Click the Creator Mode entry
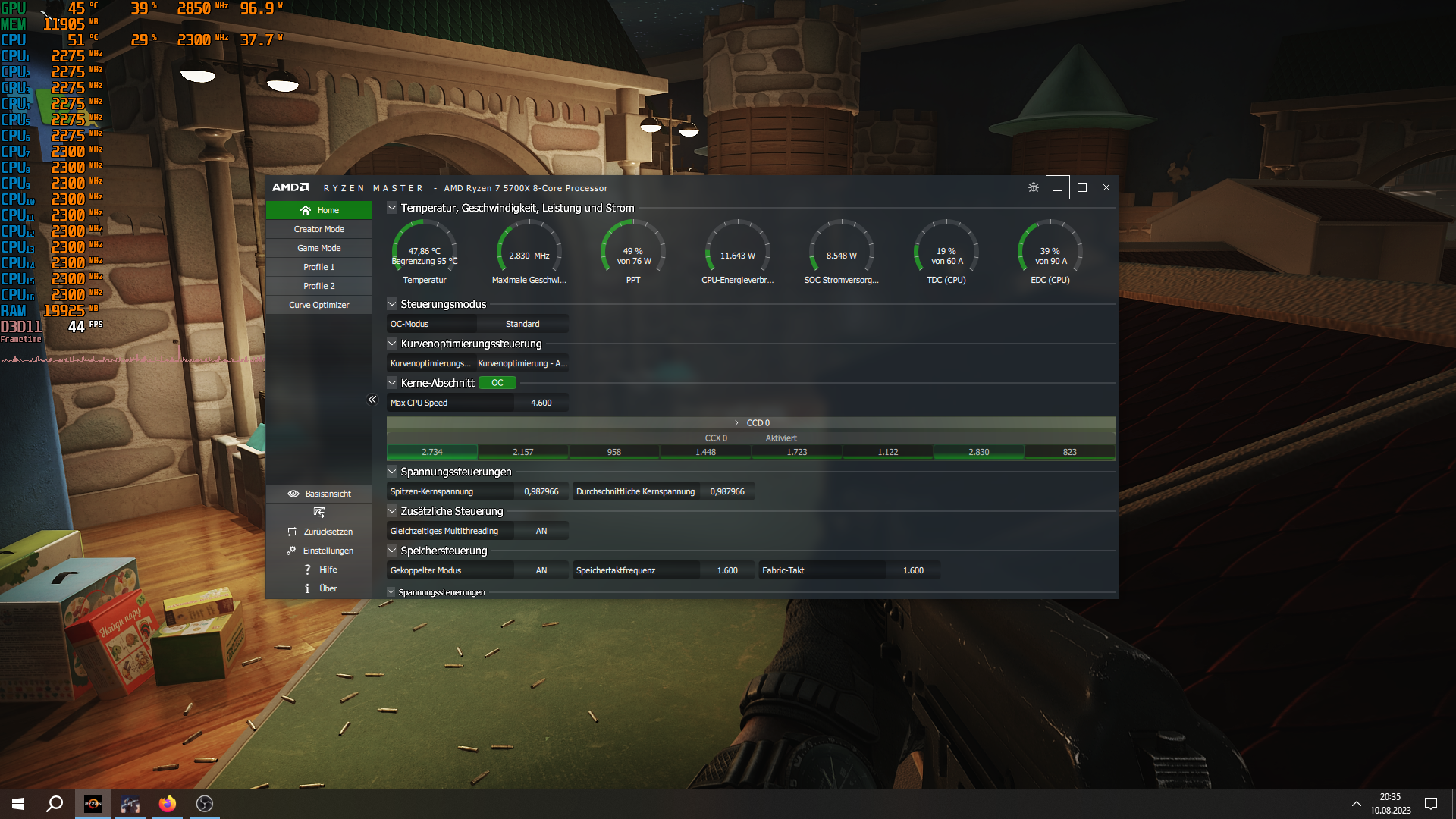This screenshot has width=1456, height=819. 319,229
